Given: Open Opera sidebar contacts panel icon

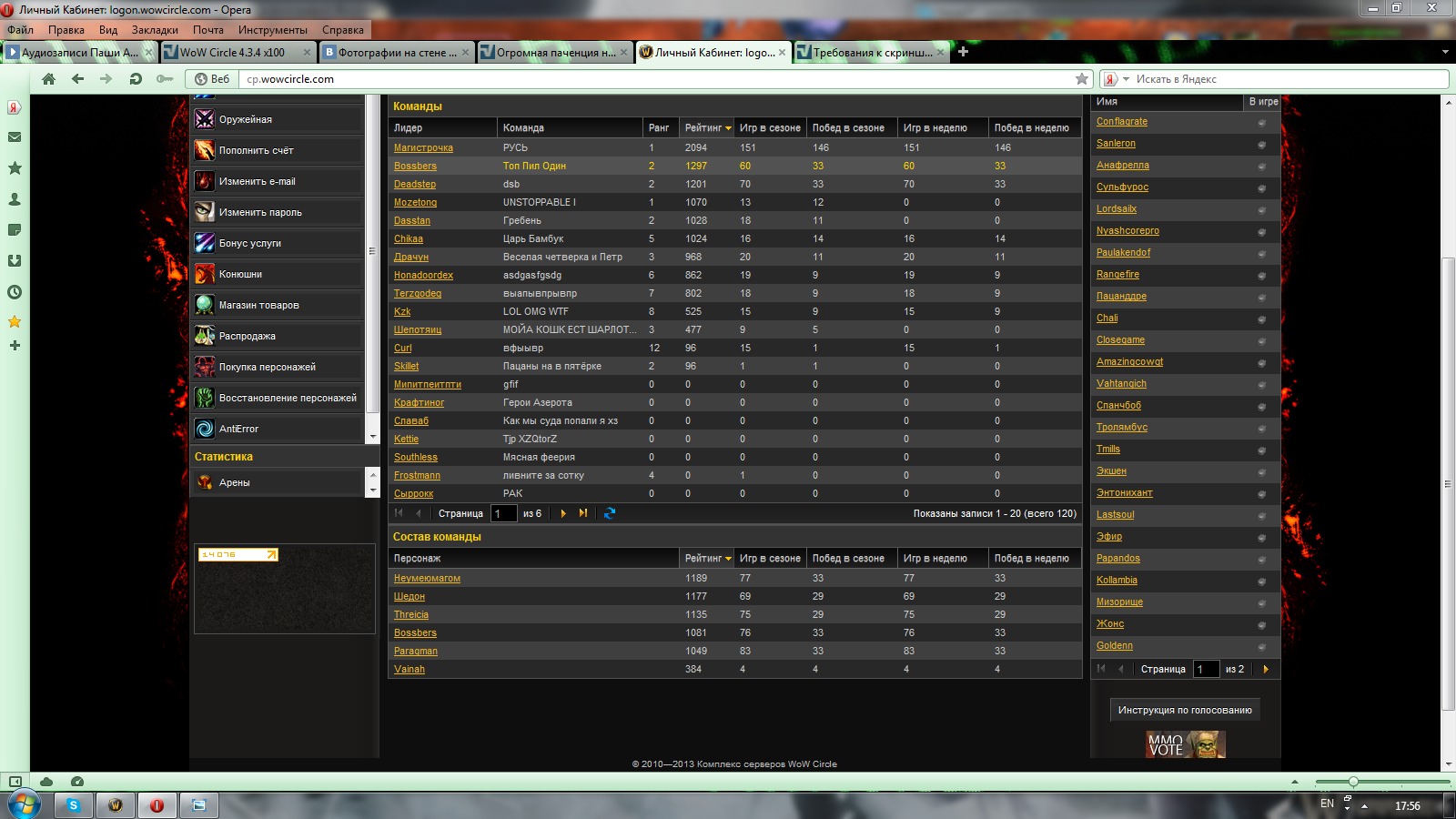Looking at the screenshot, I should pos(15,199).
